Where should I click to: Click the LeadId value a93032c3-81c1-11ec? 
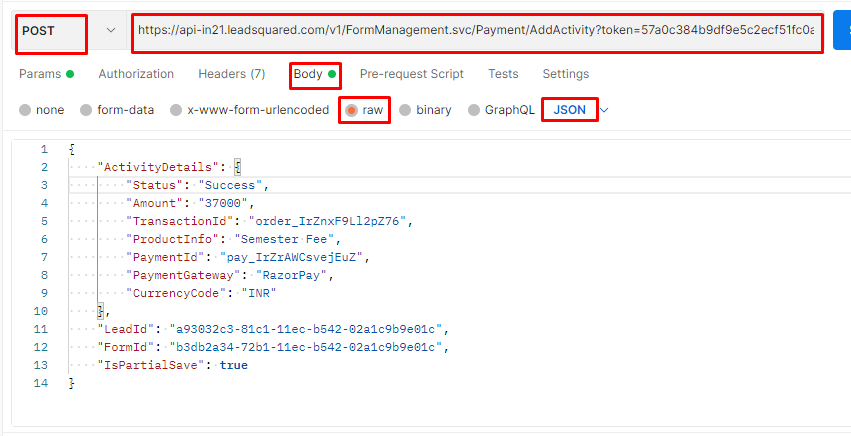pos(307,329)
